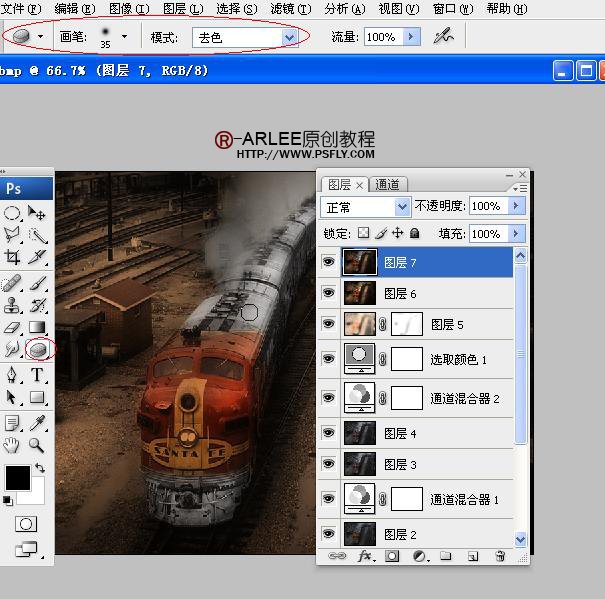Open the 不透明度 opacity slider arrow

point(517,206)
